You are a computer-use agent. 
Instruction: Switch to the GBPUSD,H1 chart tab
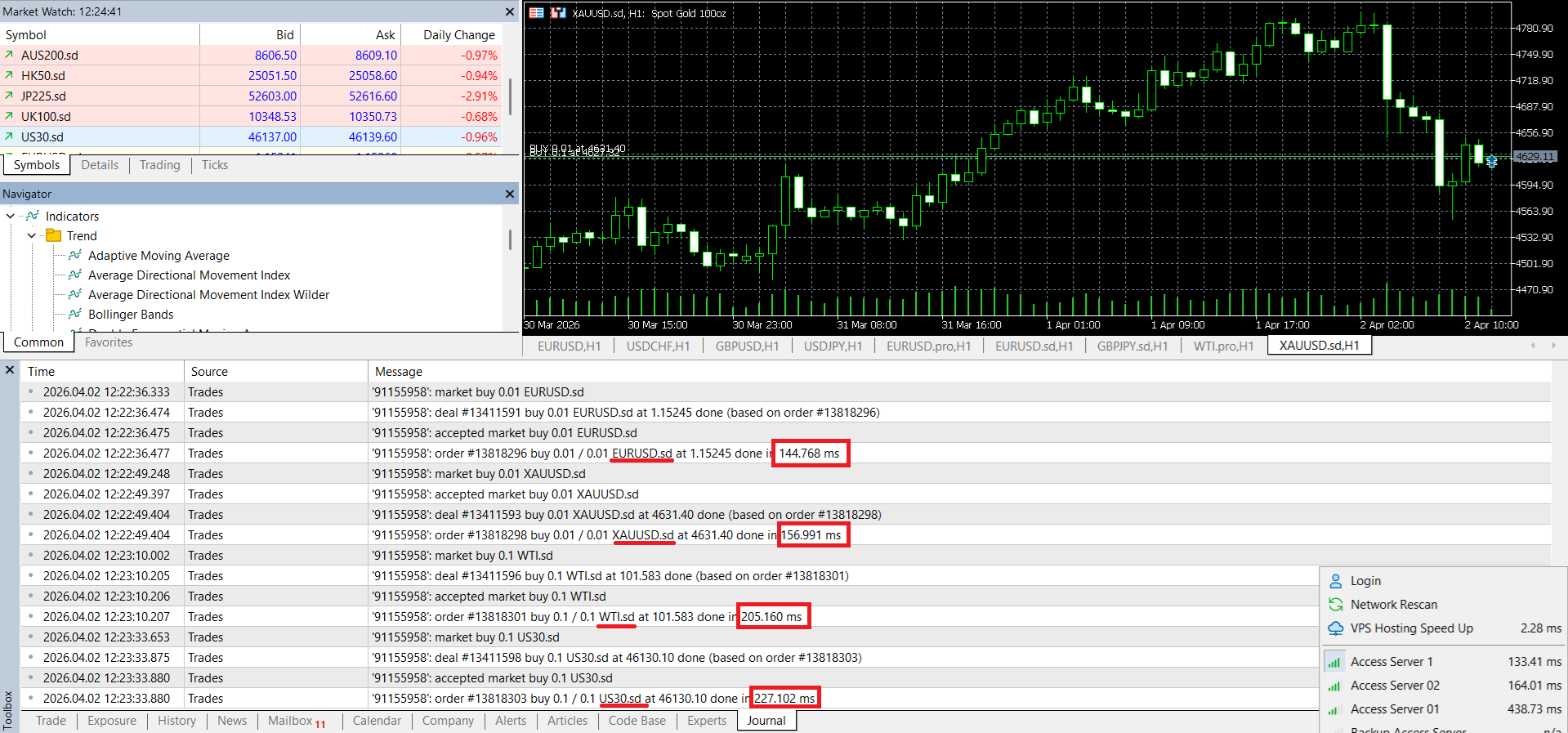pyautogui.click(x=747, y=346)
